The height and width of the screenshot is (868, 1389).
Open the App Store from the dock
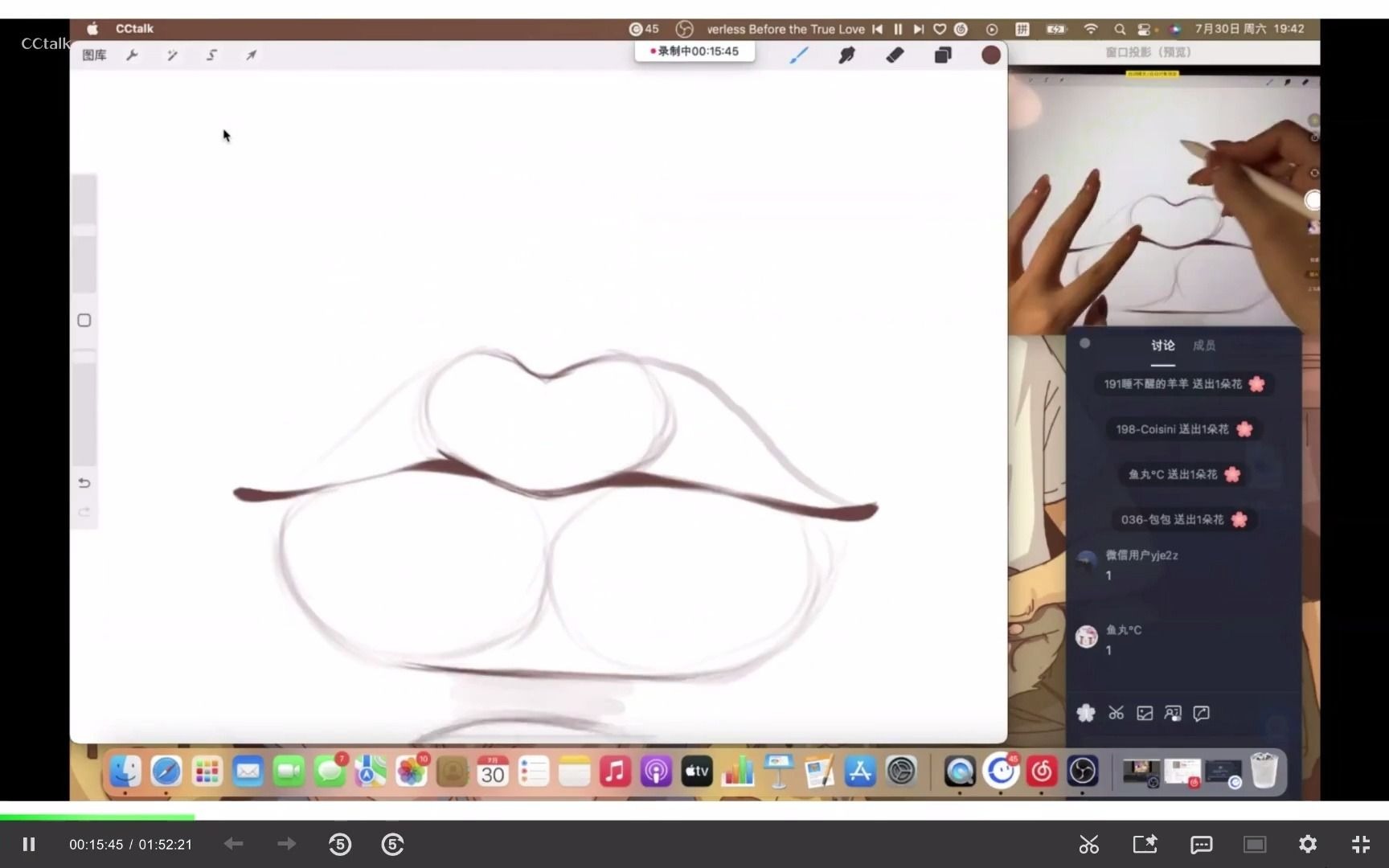(x=860, y=772)
